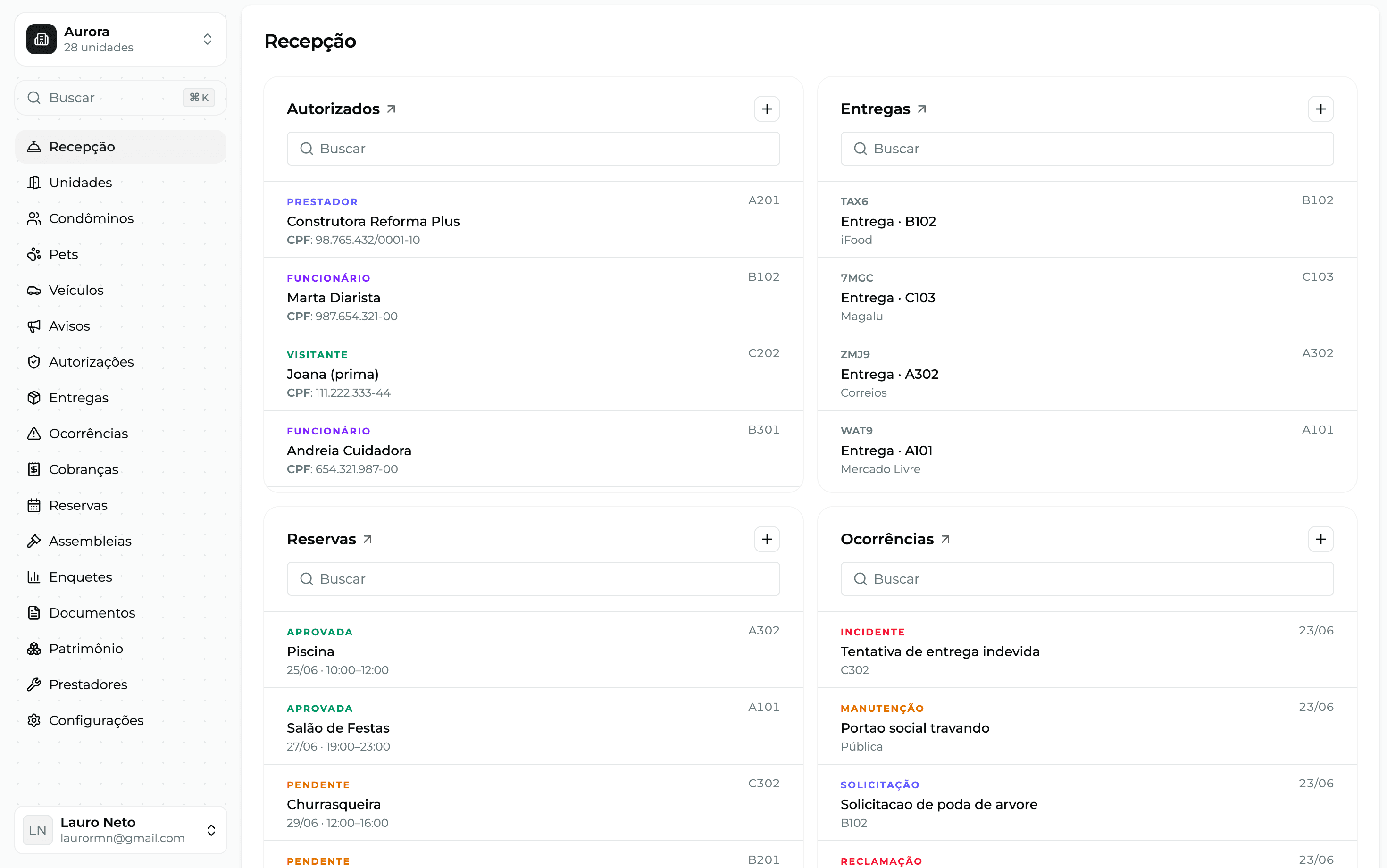1387x868 pixels.
Task: Add a new Reservas entry with plus button
Action: [x=767, y=539]
